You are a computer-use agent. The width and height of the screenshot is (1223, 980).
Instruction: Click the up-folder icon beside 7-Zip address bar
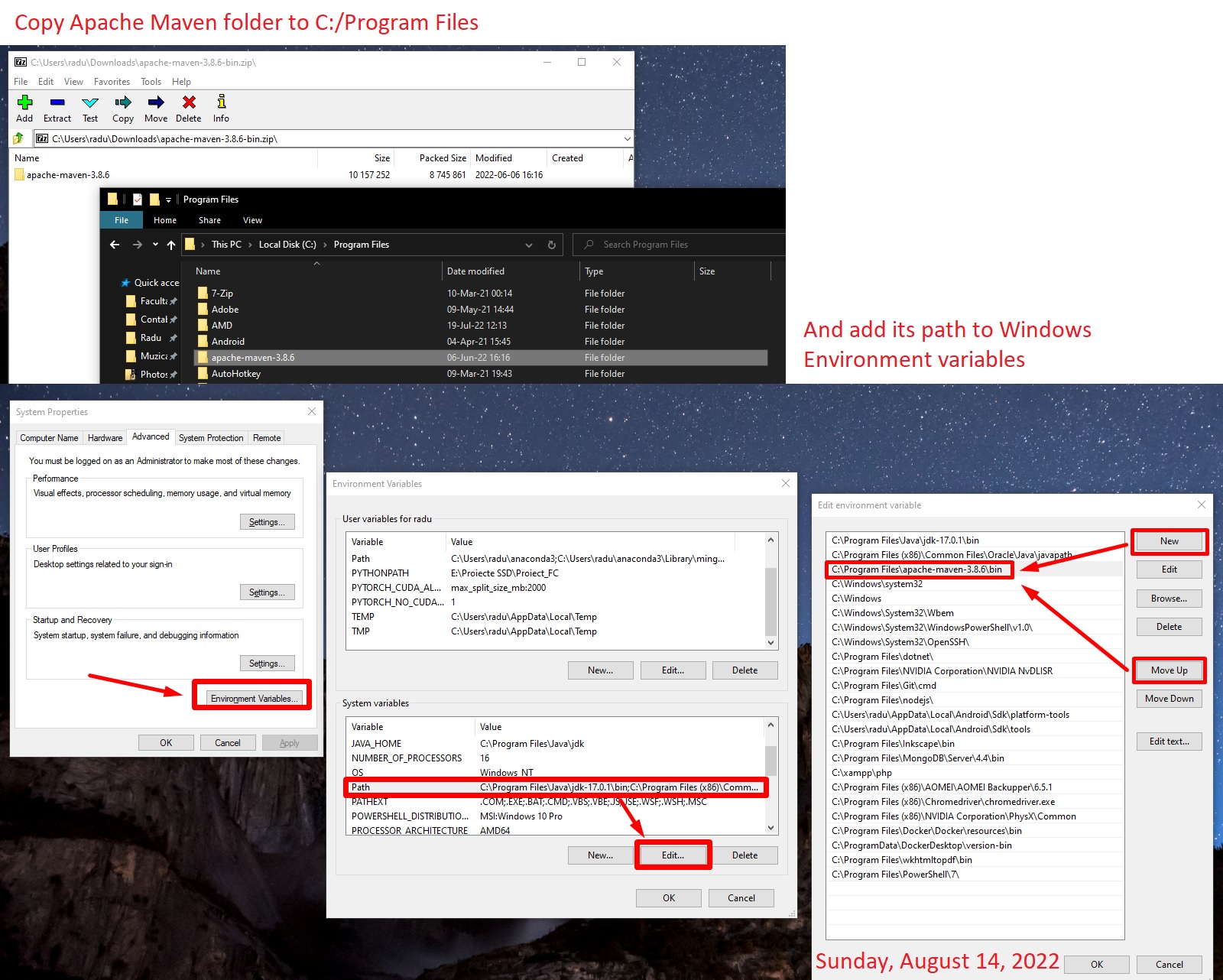(19, 138)
